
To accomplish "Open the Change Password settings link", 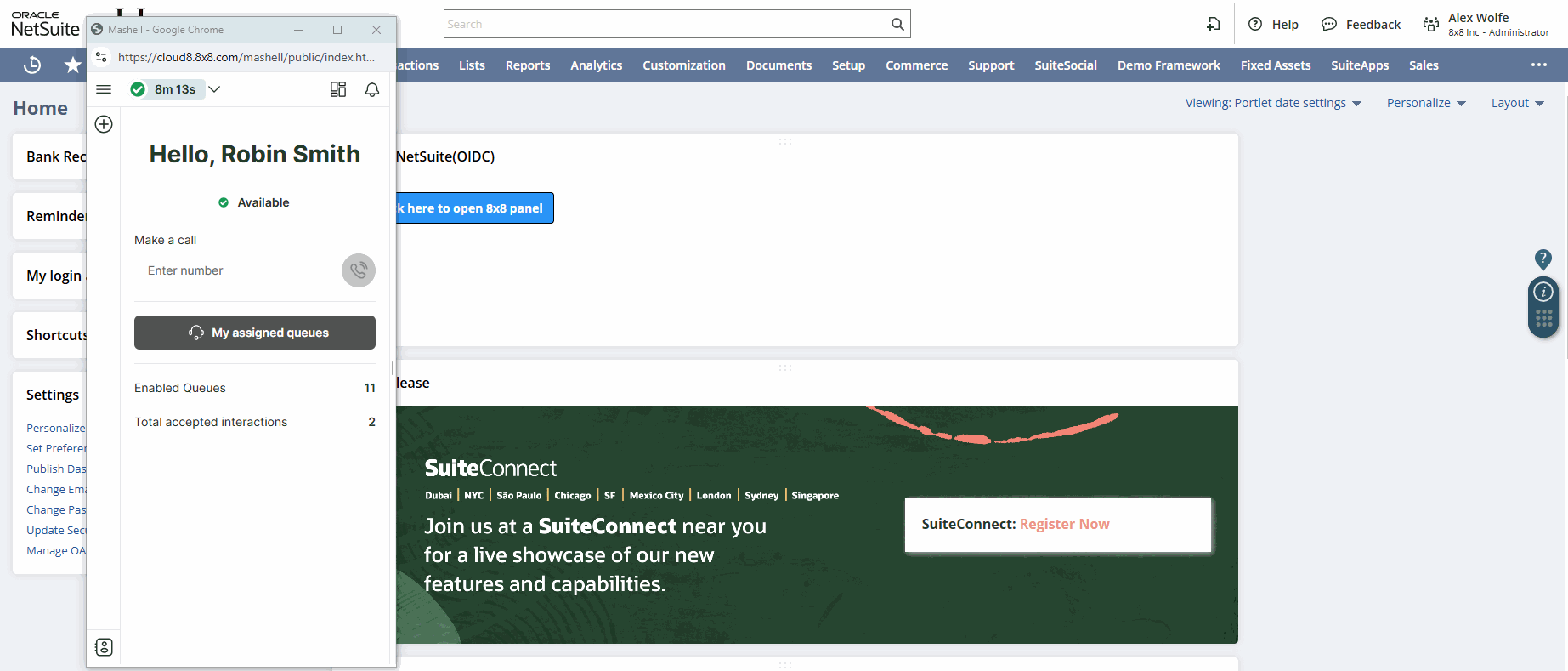I will (56, 509).
